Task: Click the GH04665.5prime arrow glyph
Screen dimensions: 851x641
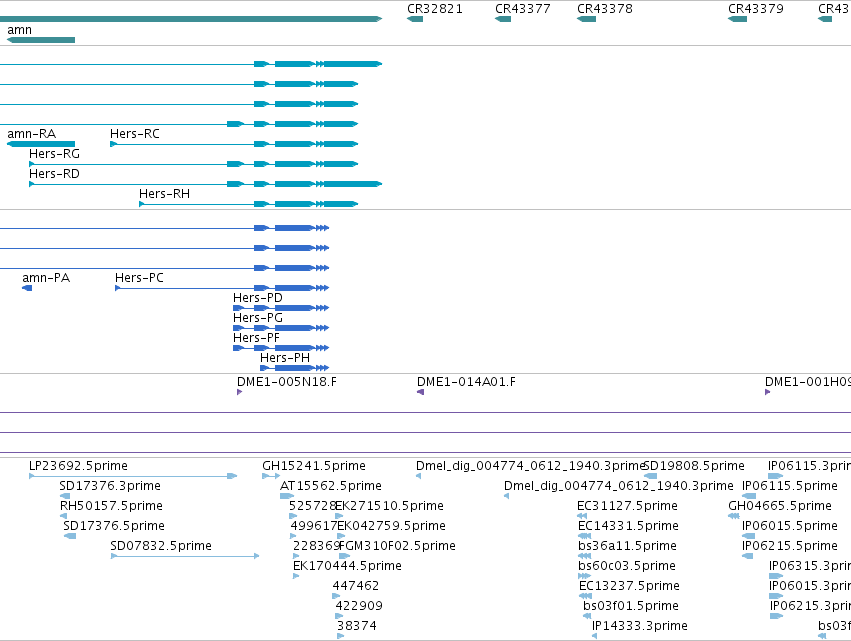Action: tap(734, 516)
